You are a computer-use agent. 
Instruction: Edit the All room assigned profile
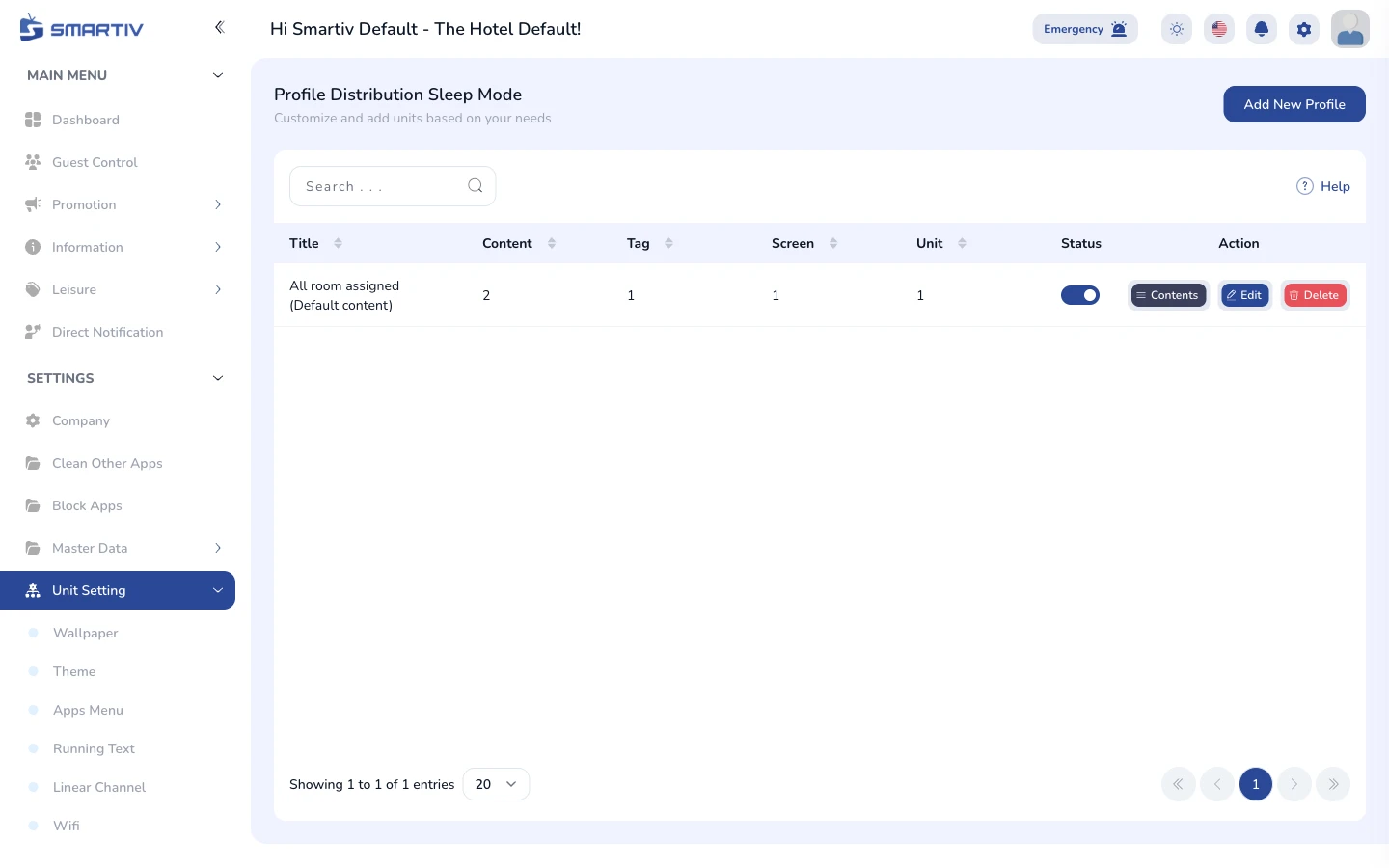[x=1245, y=295]
